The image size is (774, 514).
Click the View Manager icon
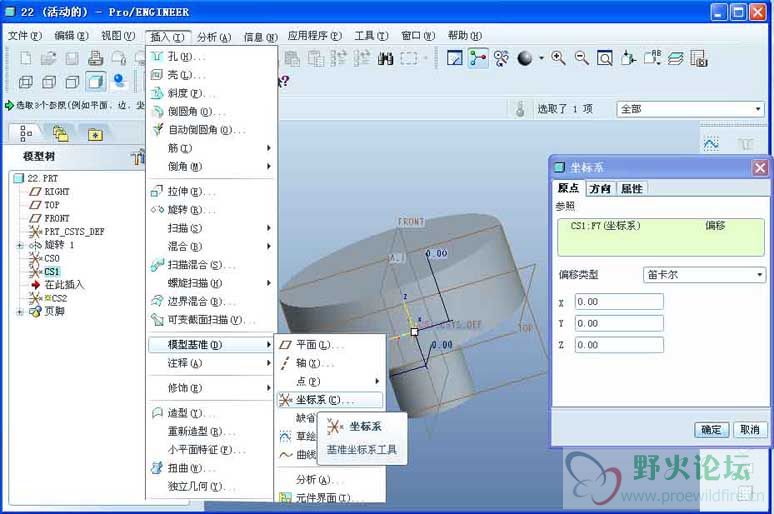(x=699, y=58)
